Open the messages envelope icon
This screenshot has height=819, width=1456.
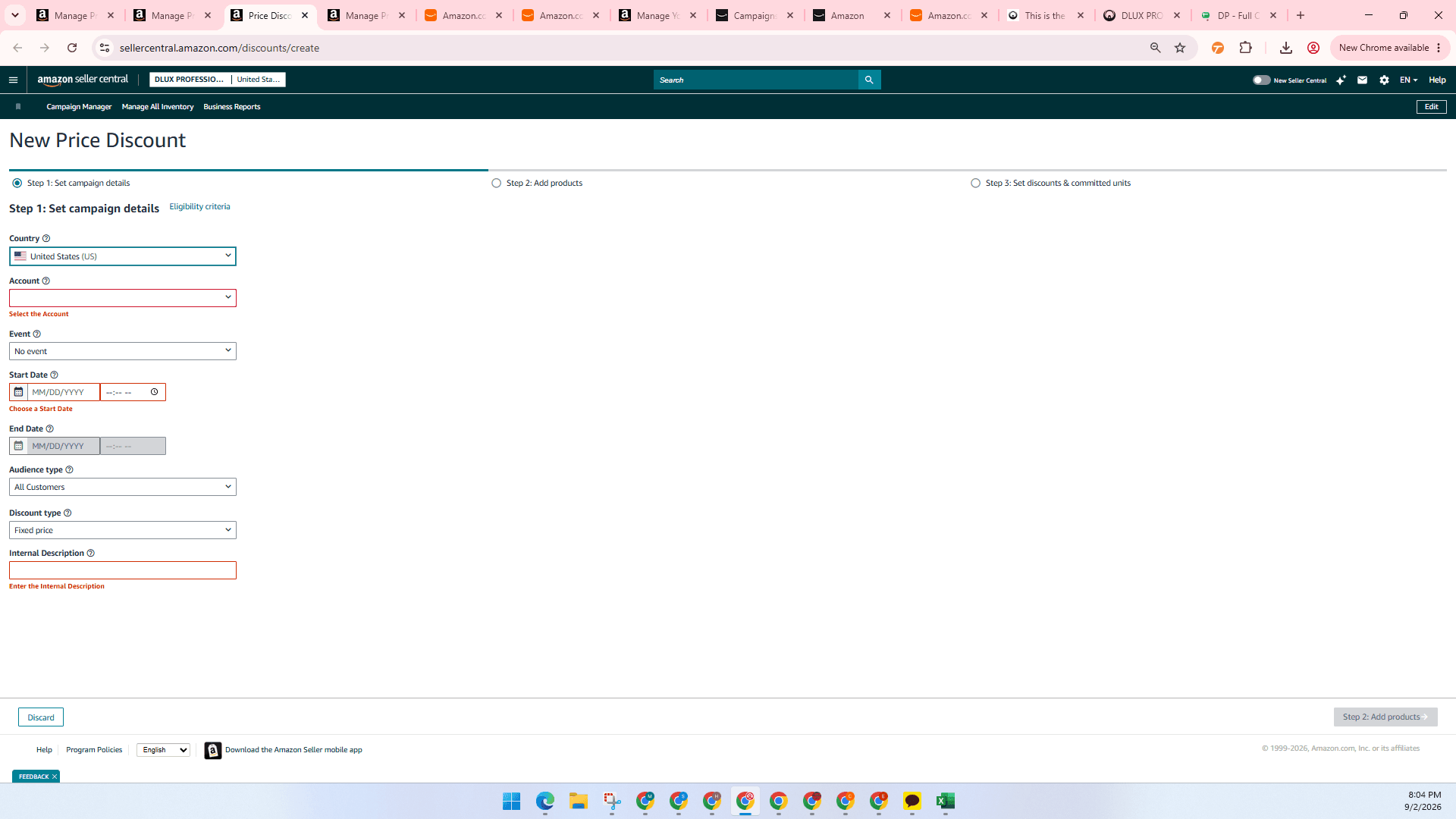pos(1362,80)
